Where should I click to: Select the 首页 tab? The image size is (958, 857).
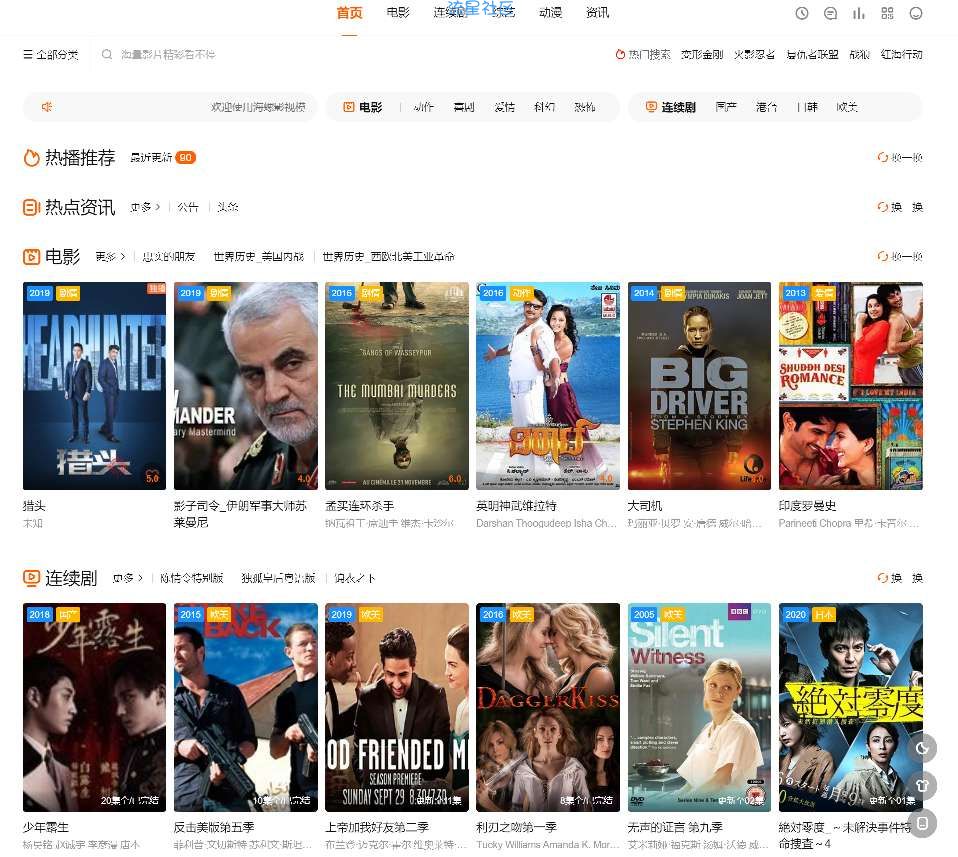point(349,13)
